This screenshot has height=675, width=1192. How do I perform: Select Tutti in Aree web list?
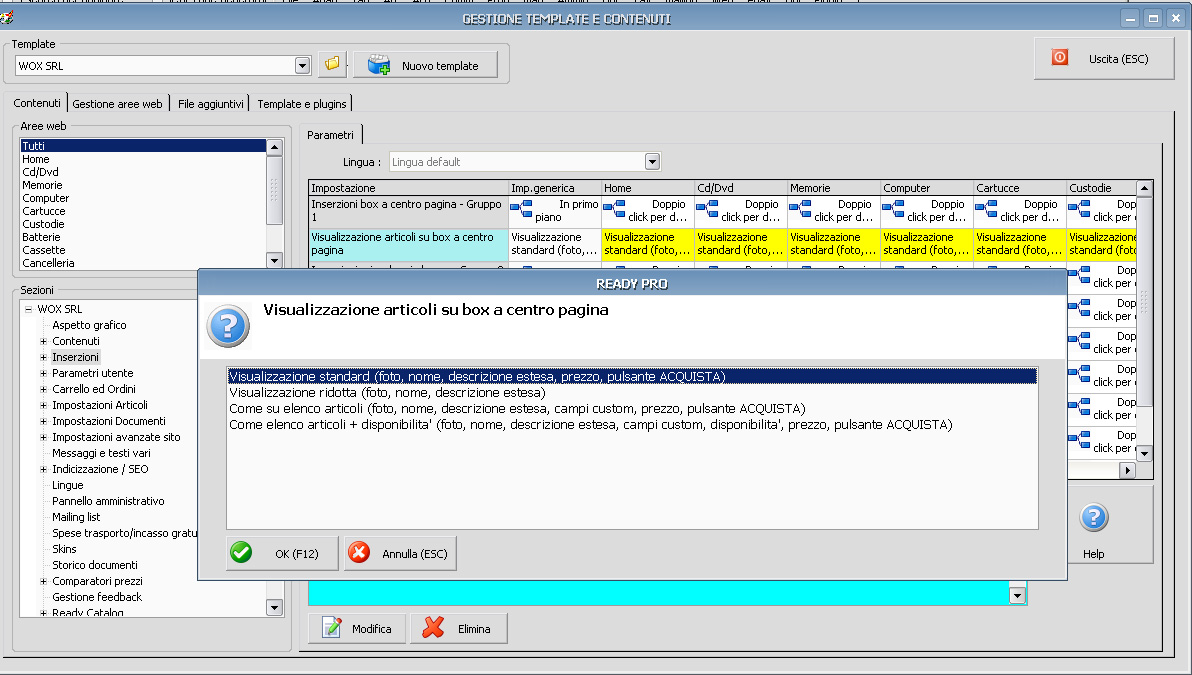143,146
